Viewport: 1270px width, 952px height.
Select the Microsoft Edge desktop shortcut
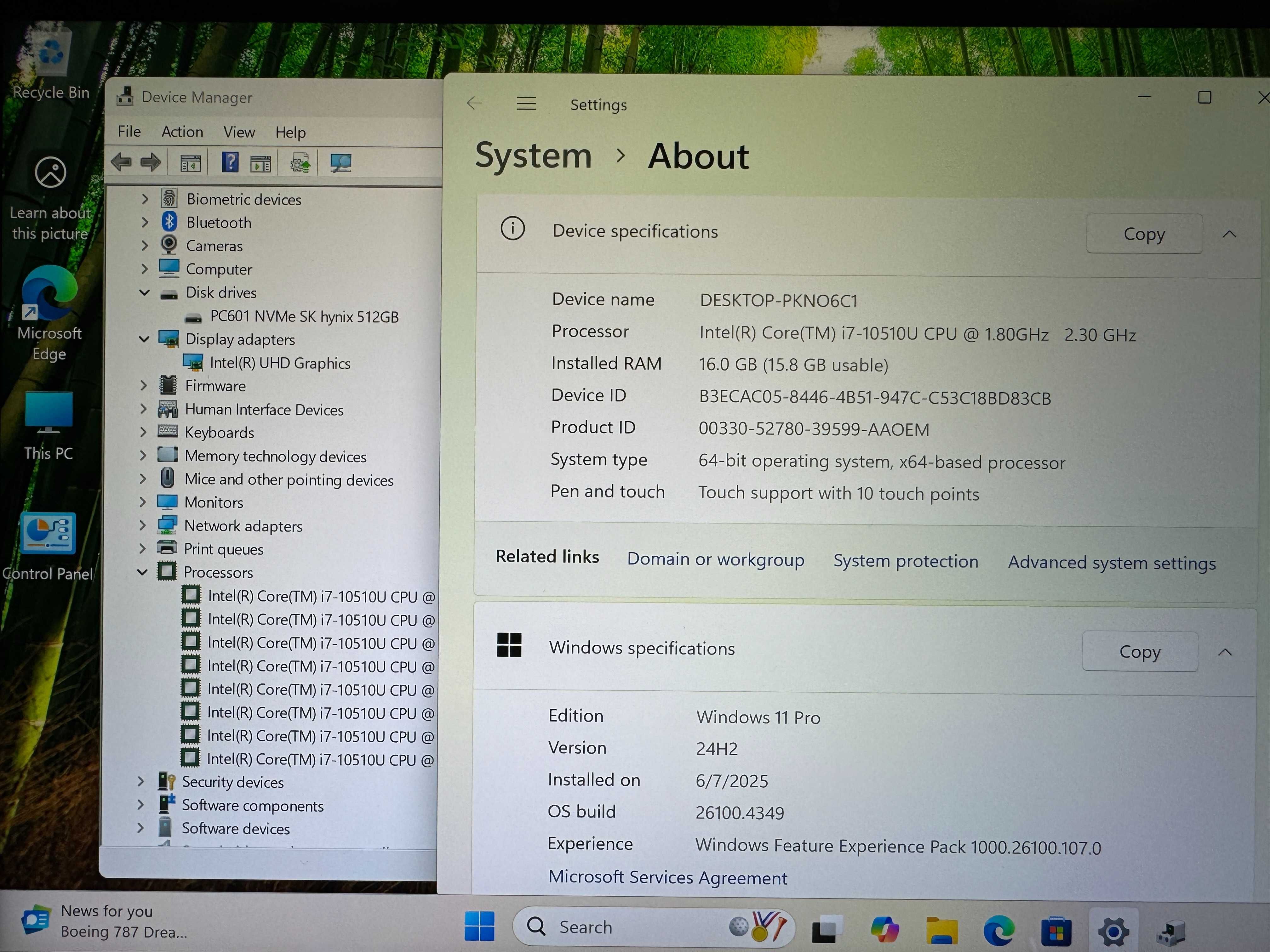pyautogui.click(x=49, y=313)
